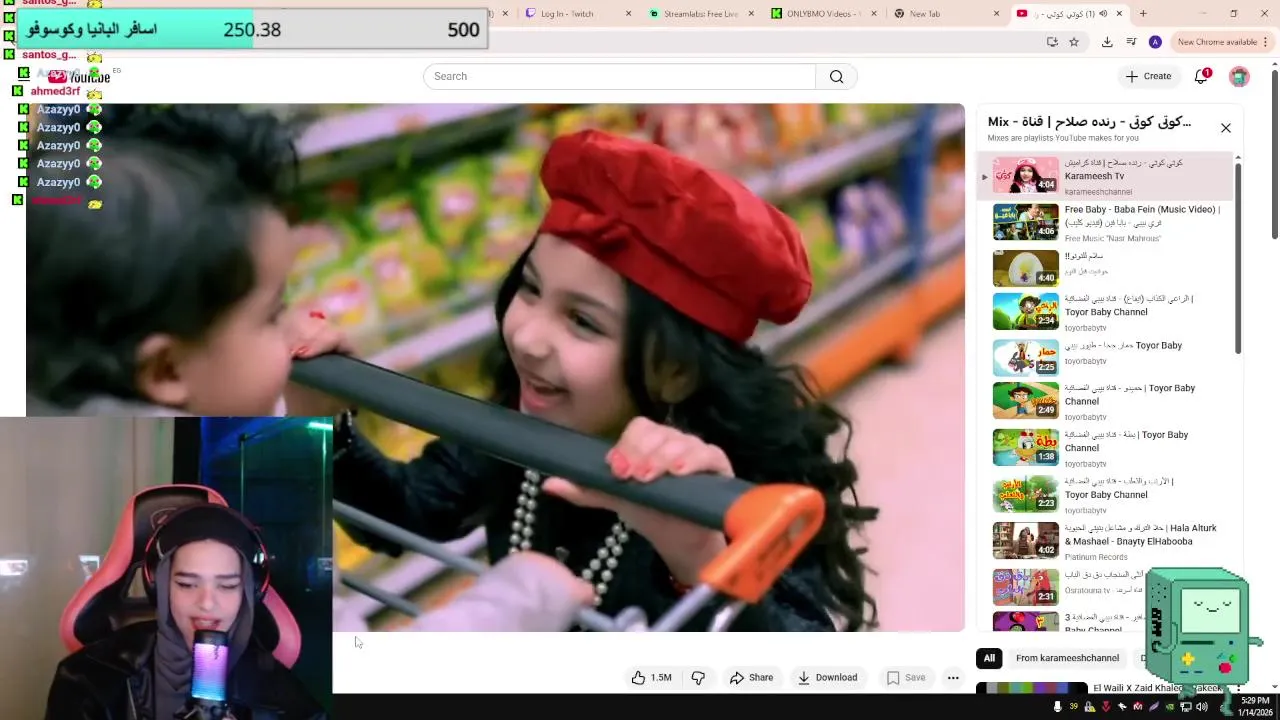1280x720 pixels.
Task: Click the Create button
Action: [x=1148, y=76]
